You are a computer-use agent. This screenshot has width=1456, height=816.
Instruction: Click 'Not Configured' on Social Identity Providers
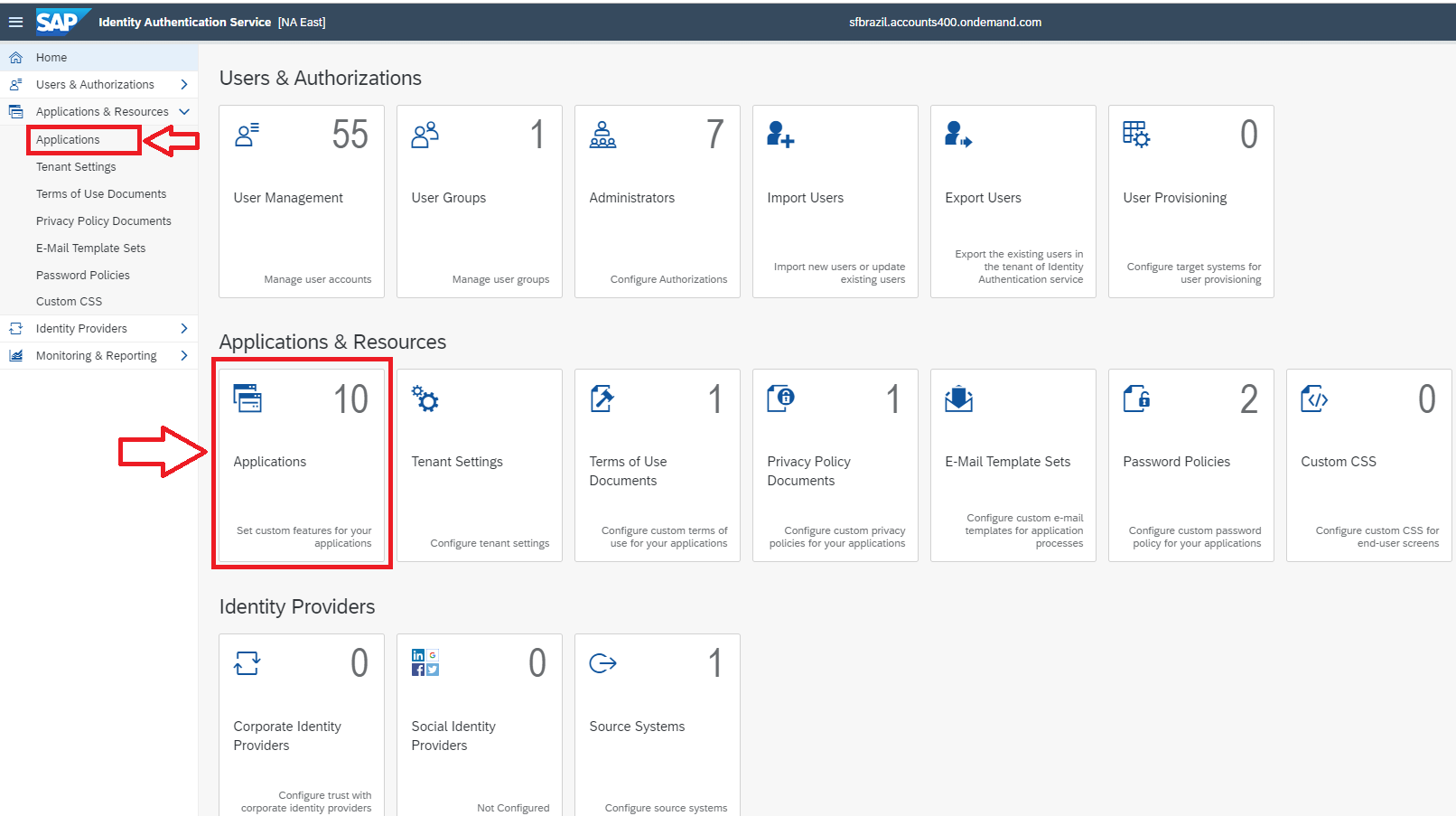coord(513,808)
